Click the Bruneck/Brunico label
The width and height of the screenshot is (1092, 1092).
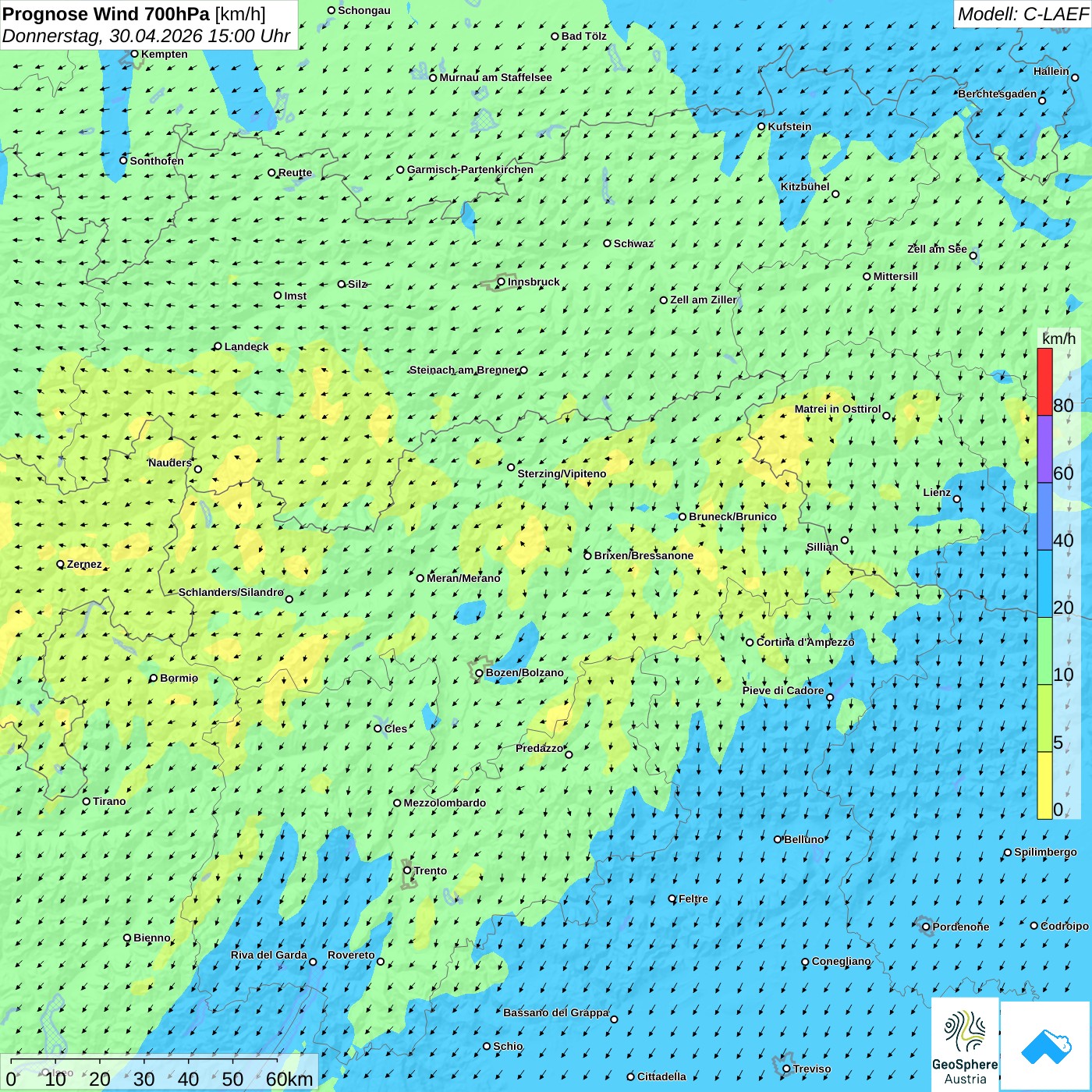(x=732, y=516)
